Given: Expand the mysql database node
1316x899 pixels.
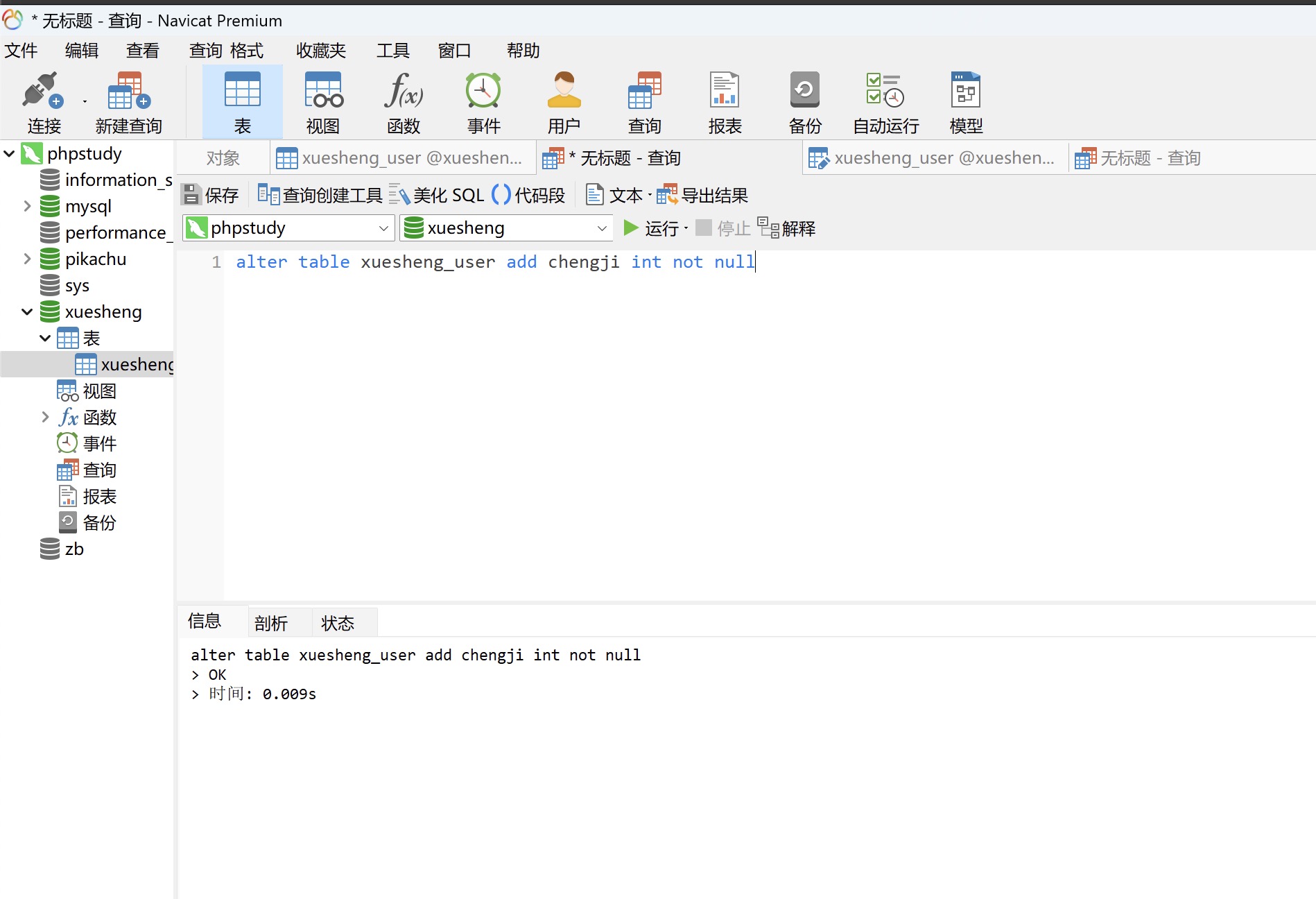Looking at the screenshot, I should 27,206.
